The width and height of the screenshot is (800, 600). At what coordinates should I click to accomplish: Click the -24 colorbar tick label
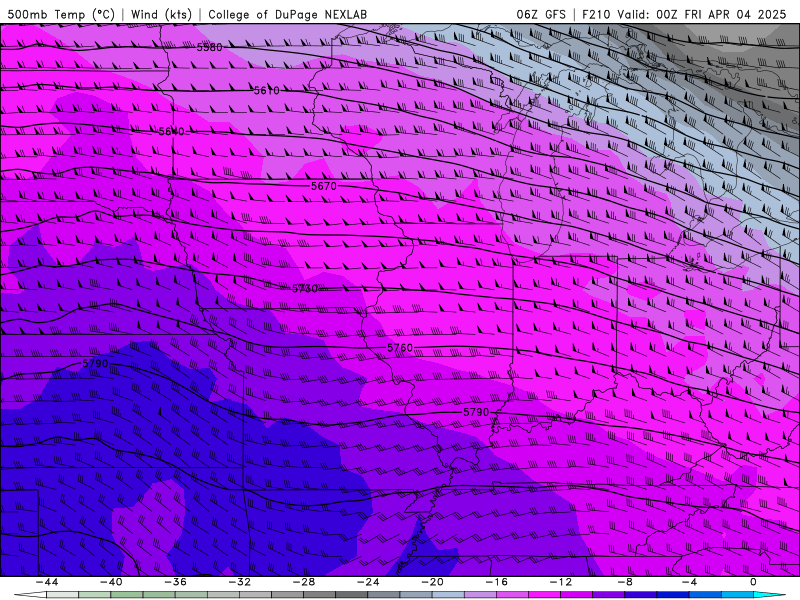(x=368, y=582)
